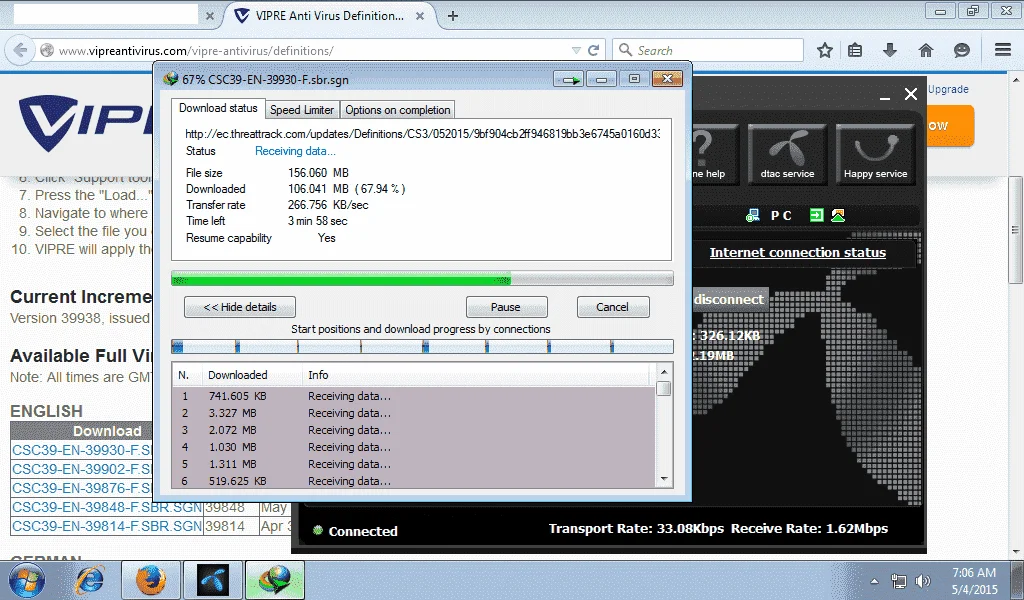
Task: Open URL history dropdown arrow
Action: (x=576, y=50)
